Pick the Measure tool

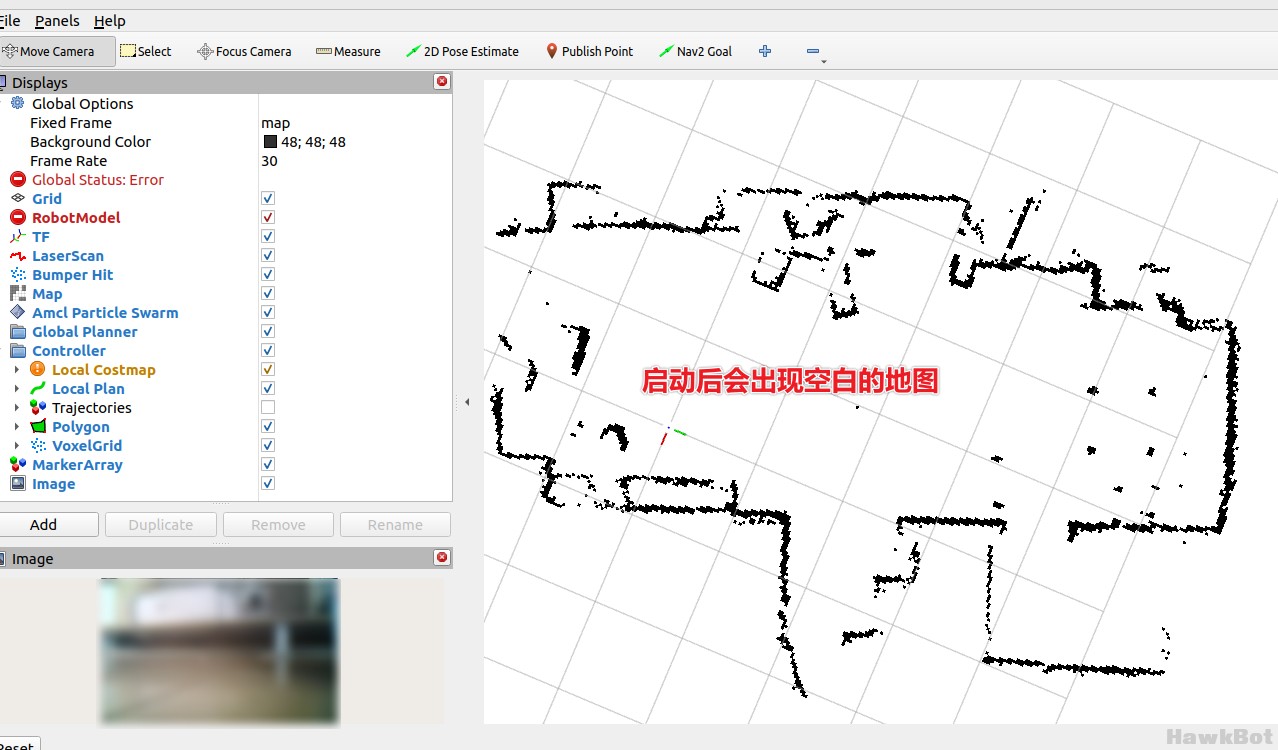coord(348,51)
